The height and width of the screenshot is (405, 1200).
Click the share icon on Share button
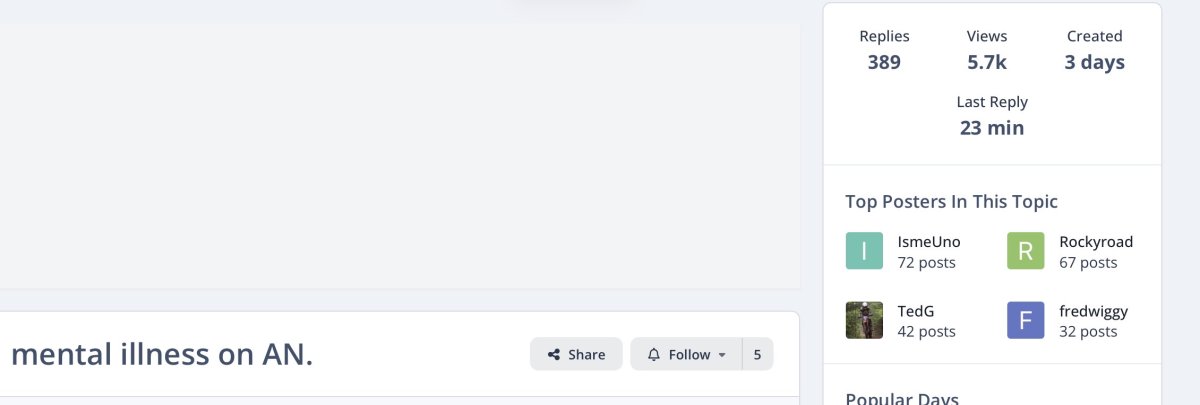coord(553,354)
